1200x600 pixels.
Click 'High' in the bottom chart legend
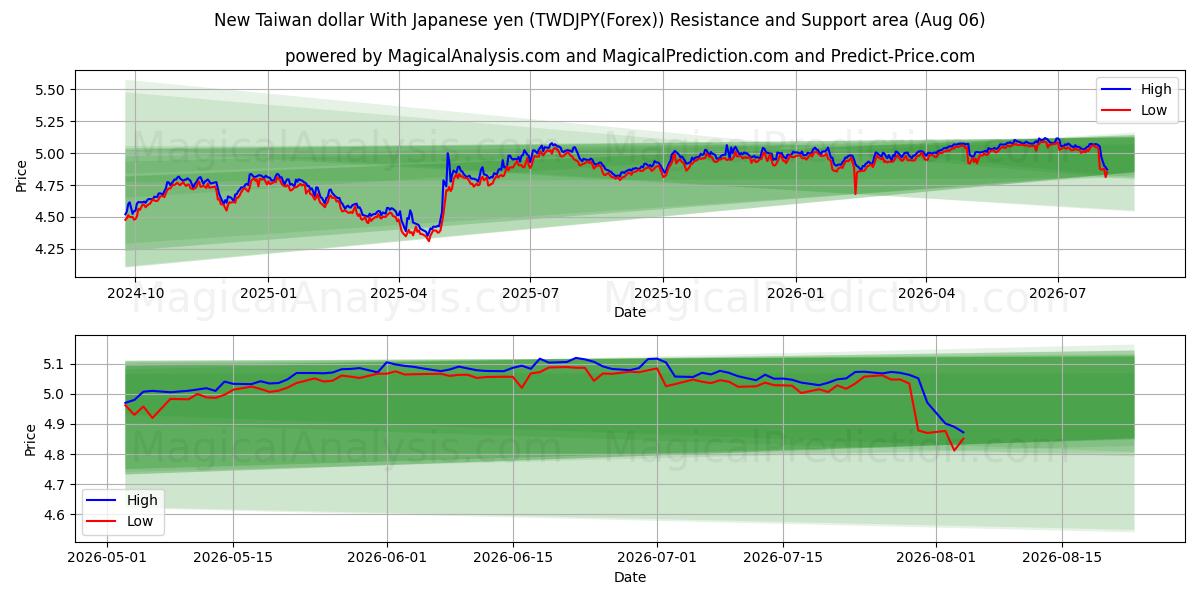142,500
